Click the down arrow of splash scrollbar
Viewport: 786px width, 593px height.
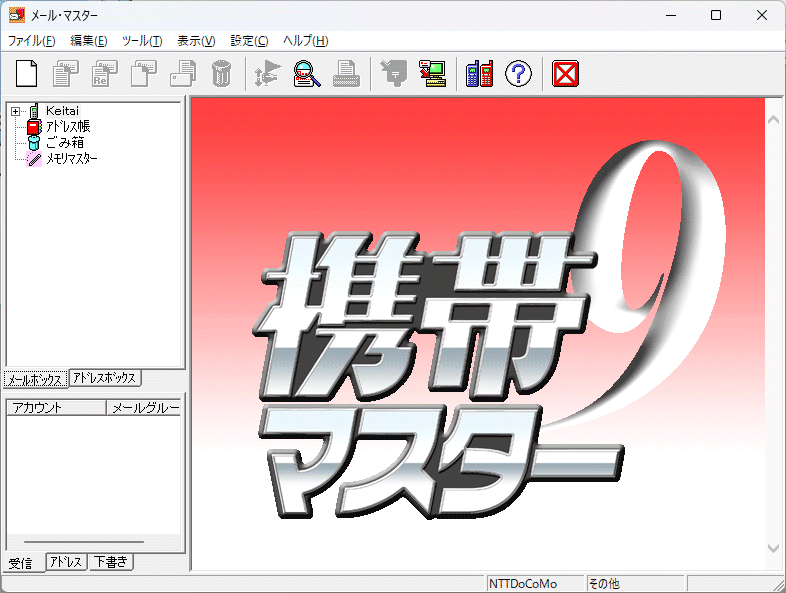773,548
